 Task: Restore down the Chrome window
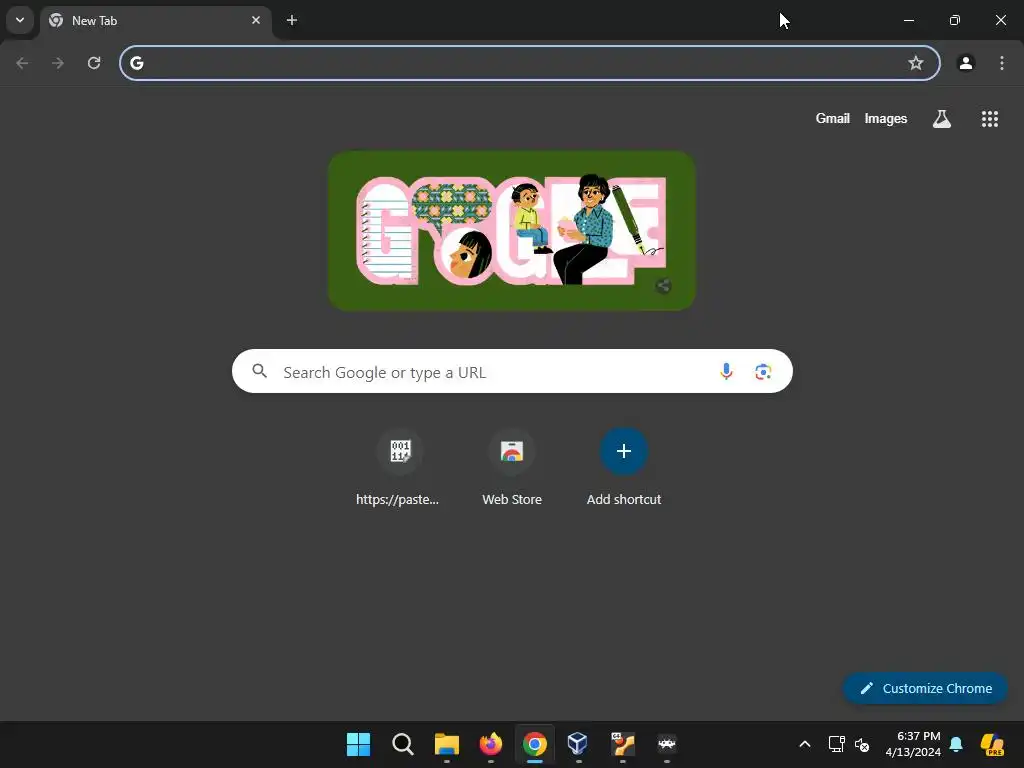(955, 20)
